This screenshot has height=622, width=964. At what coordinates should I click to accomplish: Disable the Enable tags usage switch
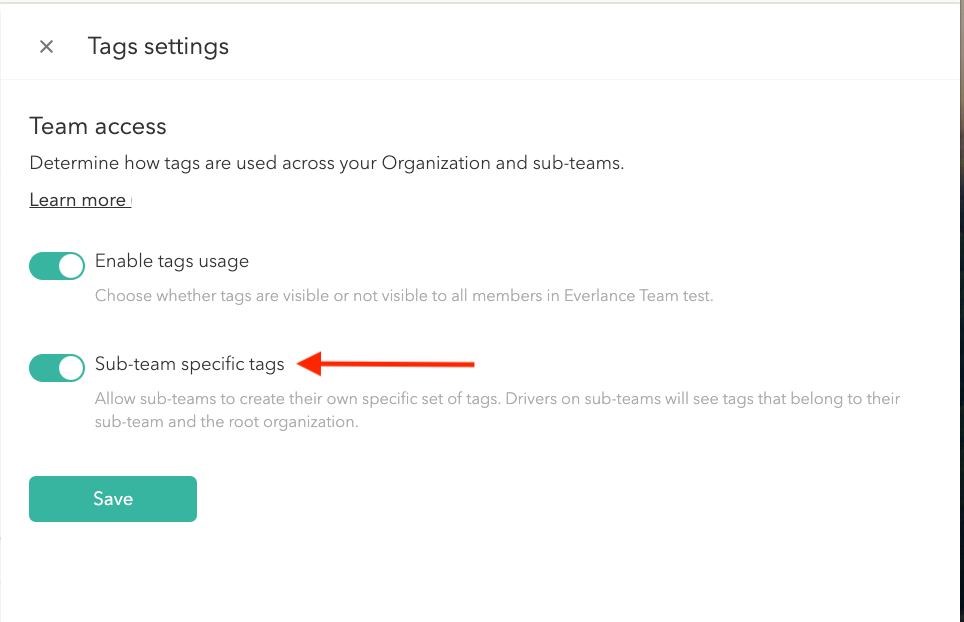pos(57,266)
